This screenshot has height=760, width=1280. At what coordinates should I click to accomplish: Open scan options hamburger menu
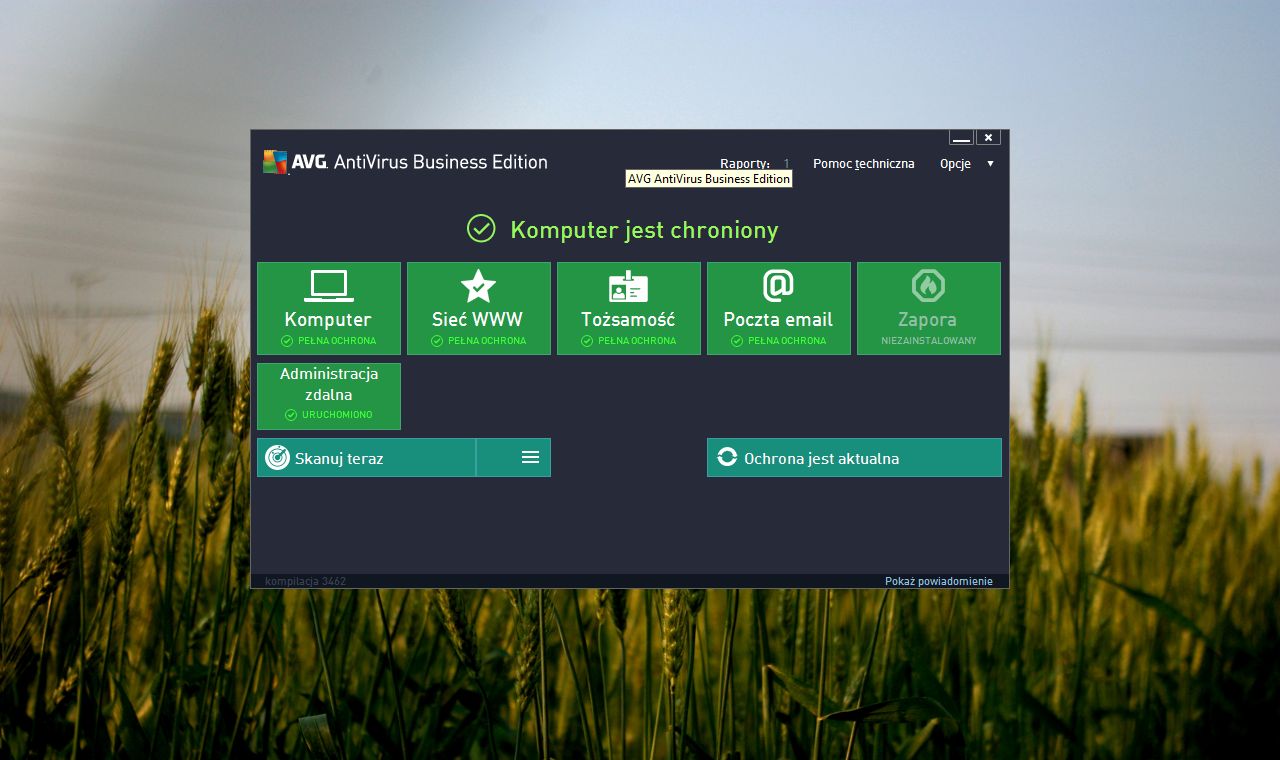tap(530, 457)
